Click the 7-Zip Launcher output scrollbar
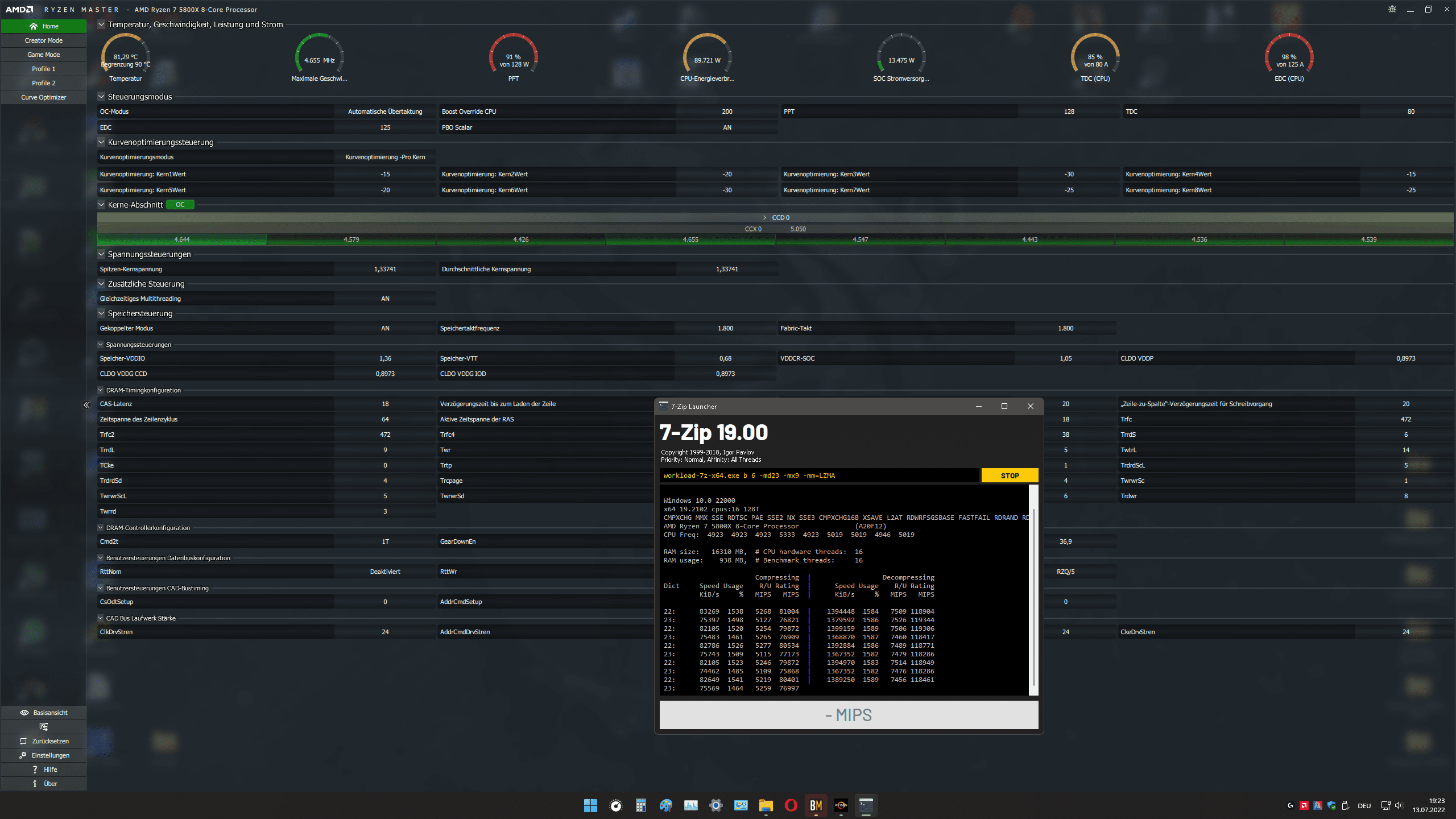Viewport: 1456px width, 819px height. 1033,590
